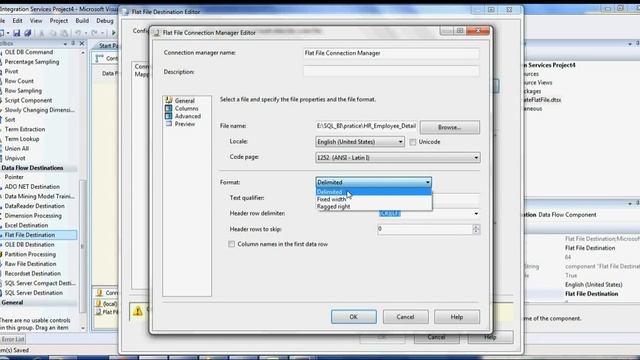Click the Columns page icon
The width and height of the screenshot is (640, 360).
[169, 108]
